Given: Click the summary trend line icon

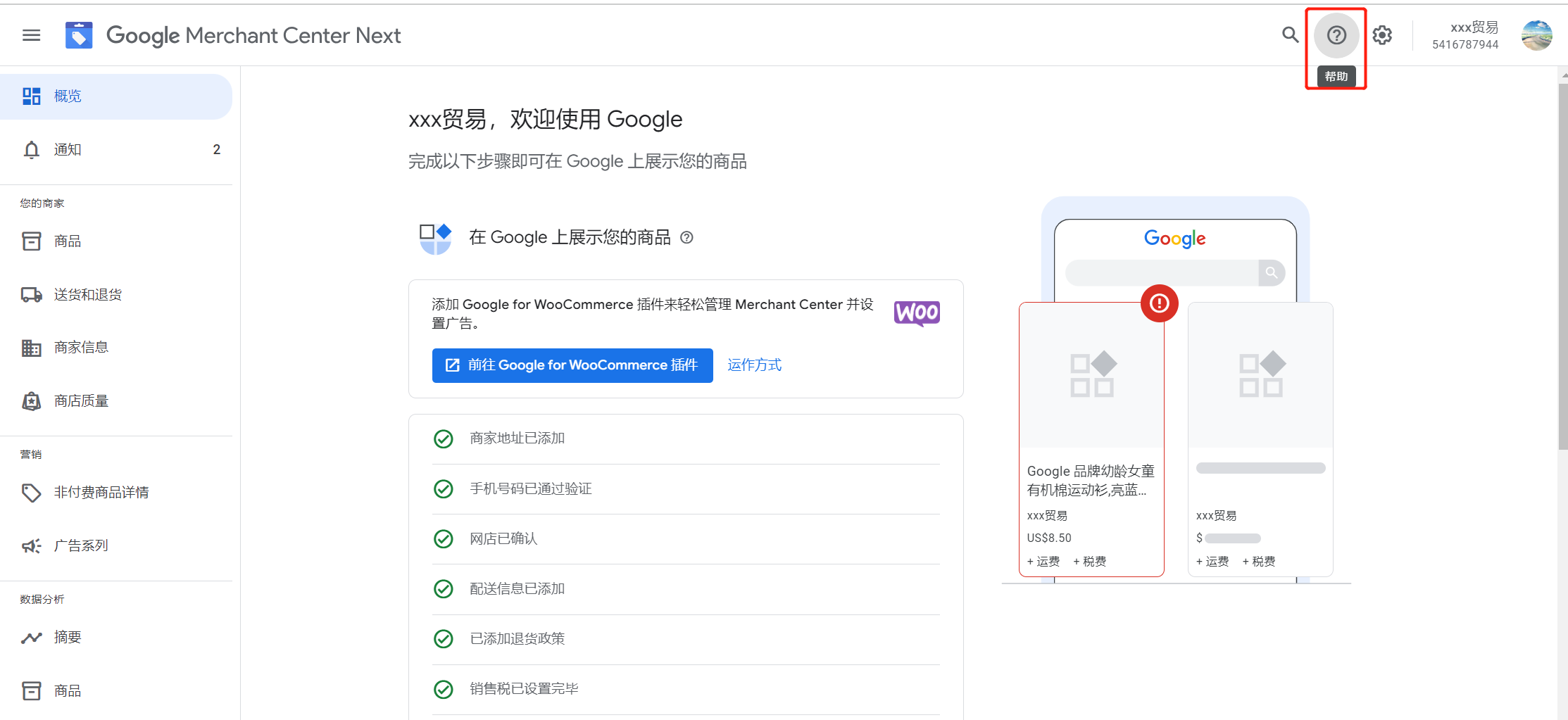Looking at the screenshot, I should 32,638.
